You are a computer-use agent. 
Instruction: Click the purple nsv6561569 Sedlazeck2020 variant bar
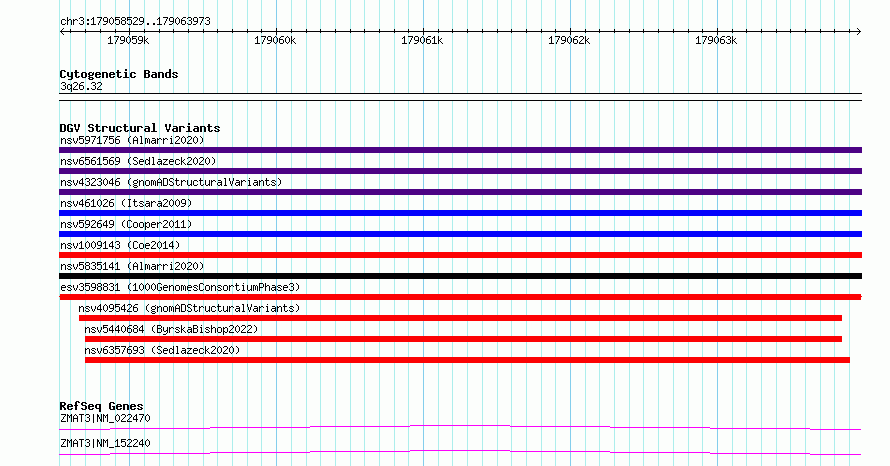[x=460, y=171]
